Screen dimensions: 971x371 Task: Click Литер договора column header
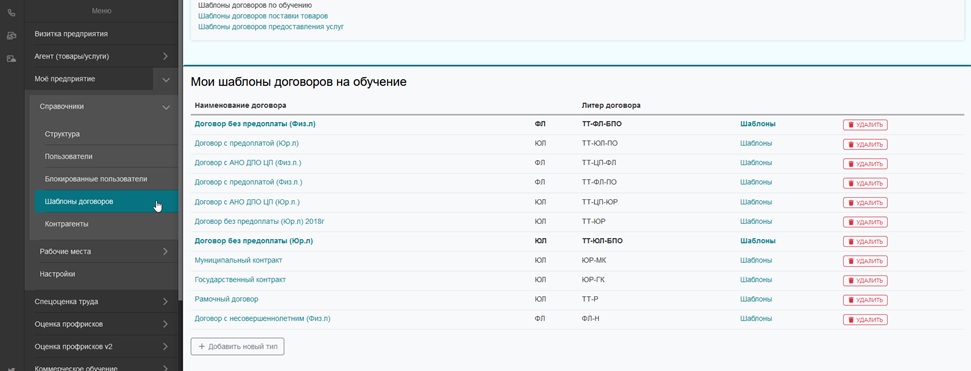pyautogui.click(x=611, y=105)
